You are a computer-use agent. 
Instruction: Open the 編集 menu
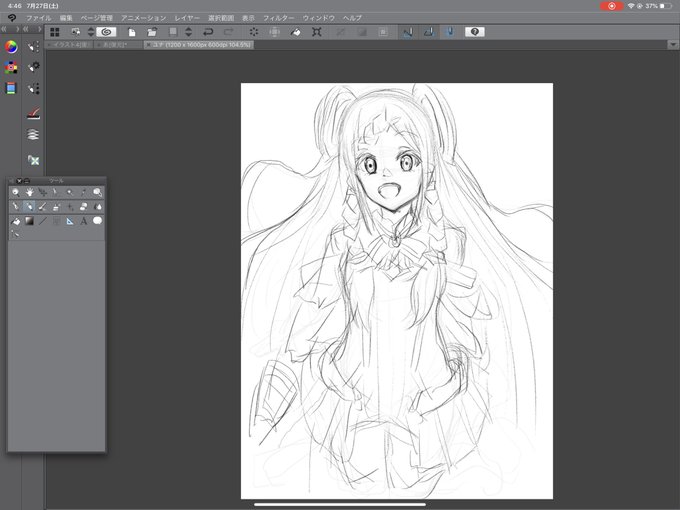tap(66, 18)
